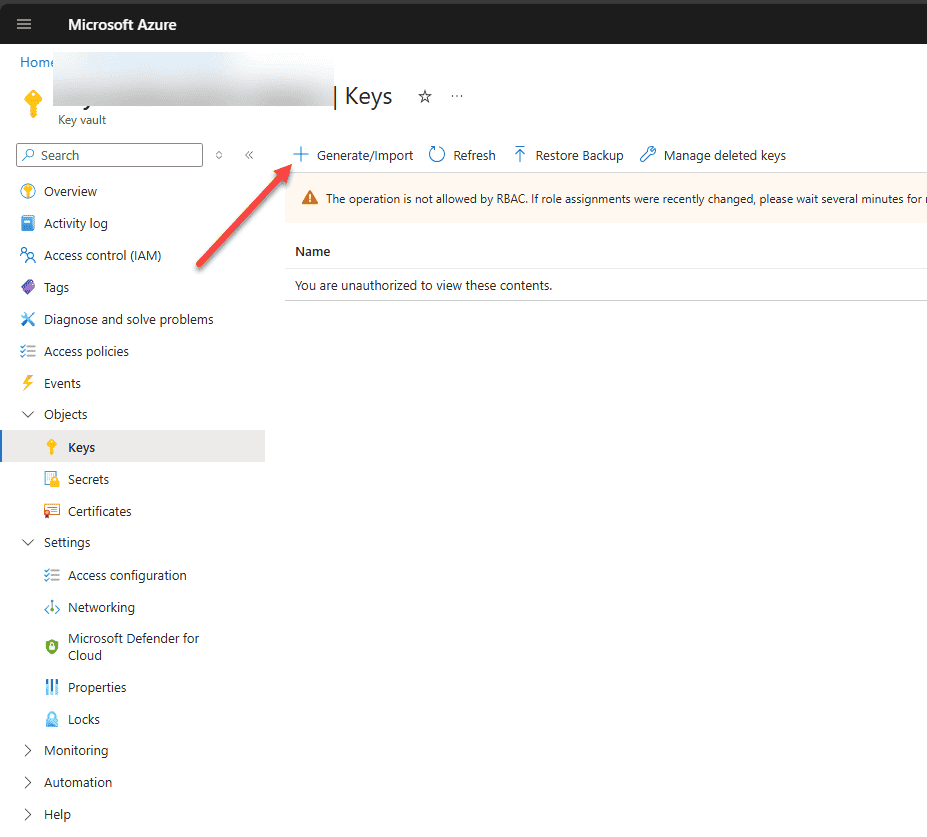Click the Key vault header key icon
This screenshot has width=927, height=837.
tap(33, 104)
